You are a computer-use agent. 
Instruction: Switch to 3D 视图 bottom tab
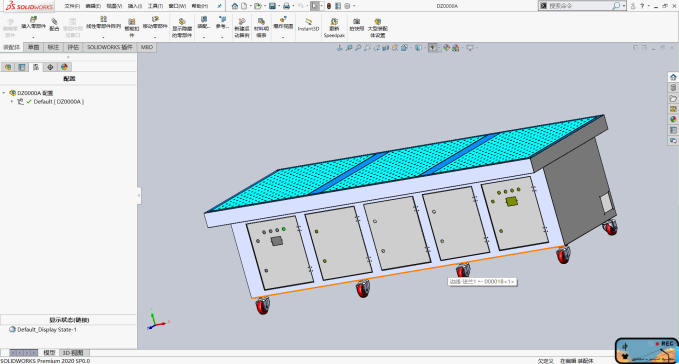tap(73, 353)
